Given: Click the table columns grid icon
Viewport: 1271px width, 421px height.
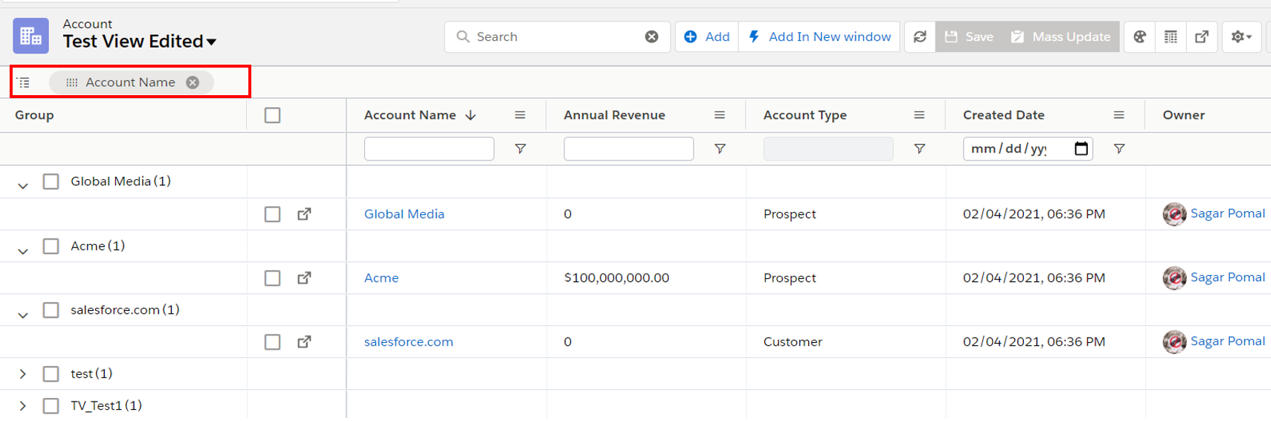Looking at the screenshot, I should (x=1171, y=37).
